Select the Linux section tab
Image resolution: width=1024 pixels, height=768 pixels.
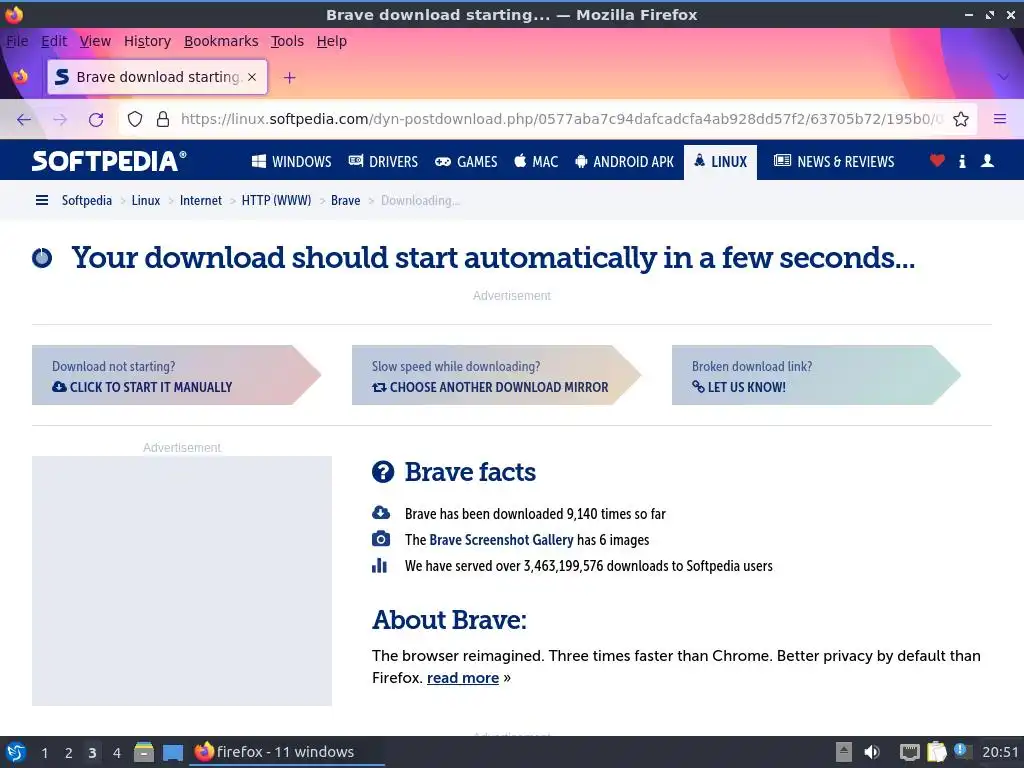720,161
